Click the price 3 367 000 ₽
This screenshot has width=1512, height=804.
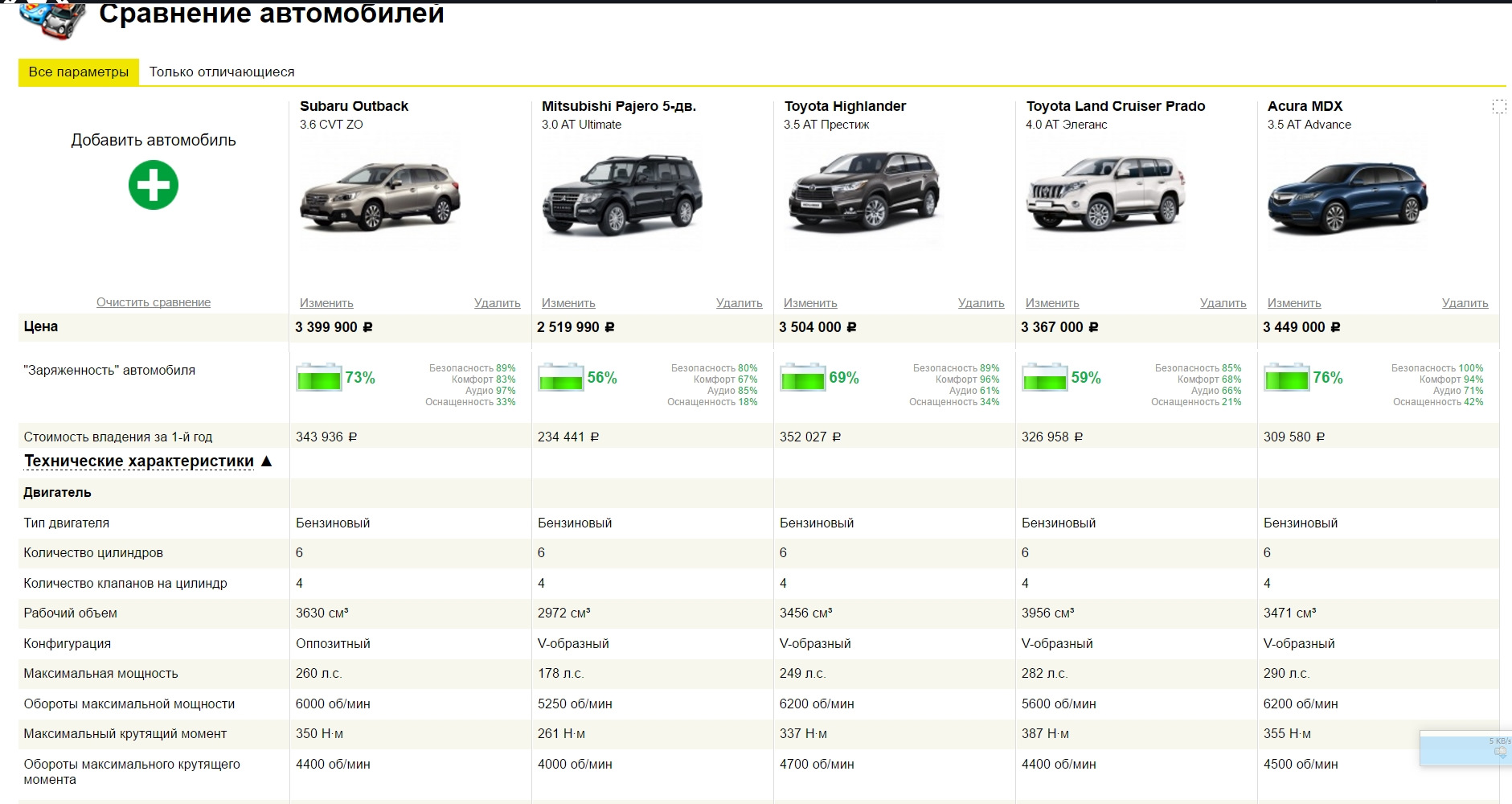1059,327
